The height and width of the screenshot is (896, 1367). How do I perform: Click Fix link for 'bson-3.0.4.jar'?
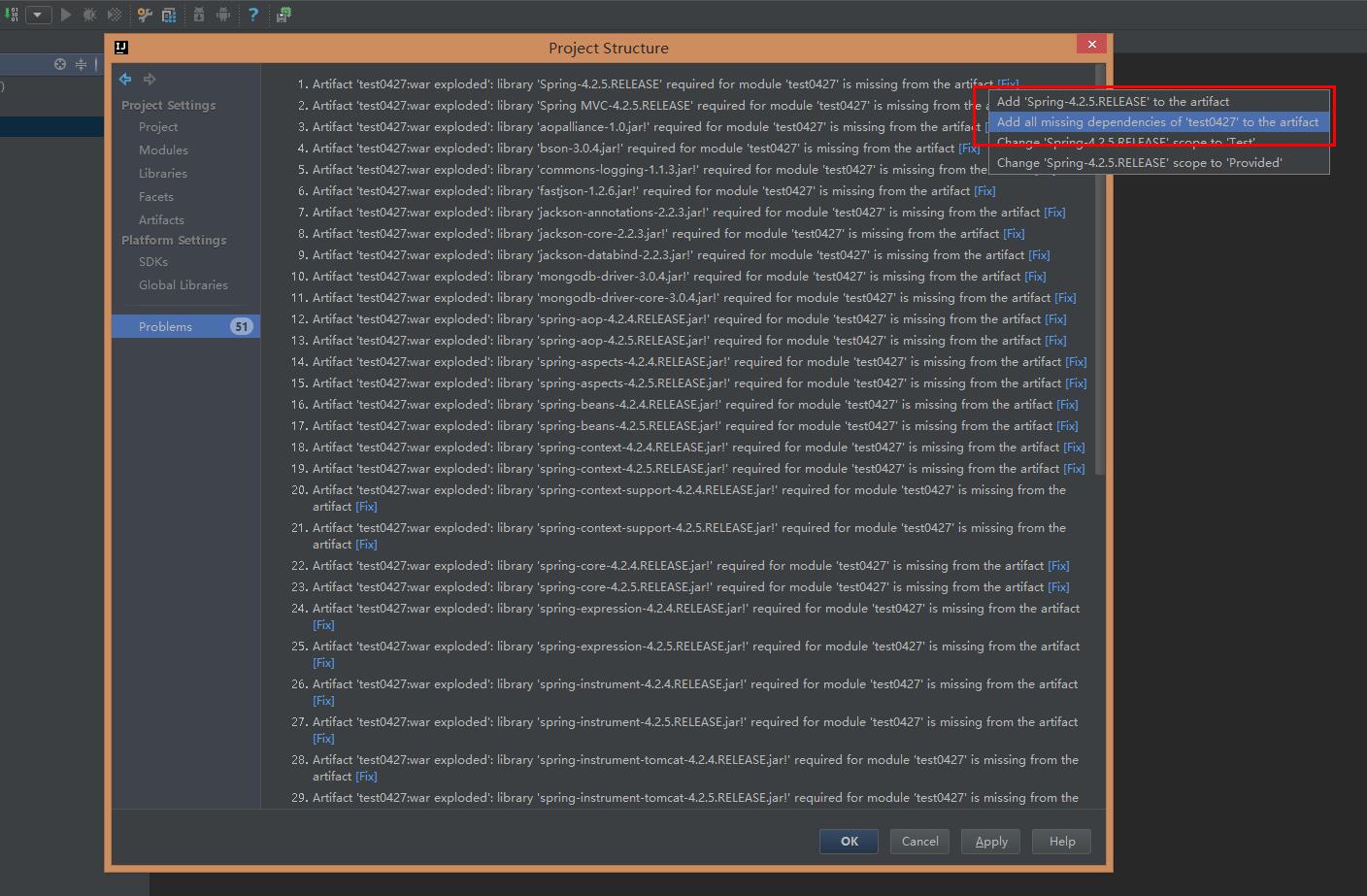[x=969, y=149]
